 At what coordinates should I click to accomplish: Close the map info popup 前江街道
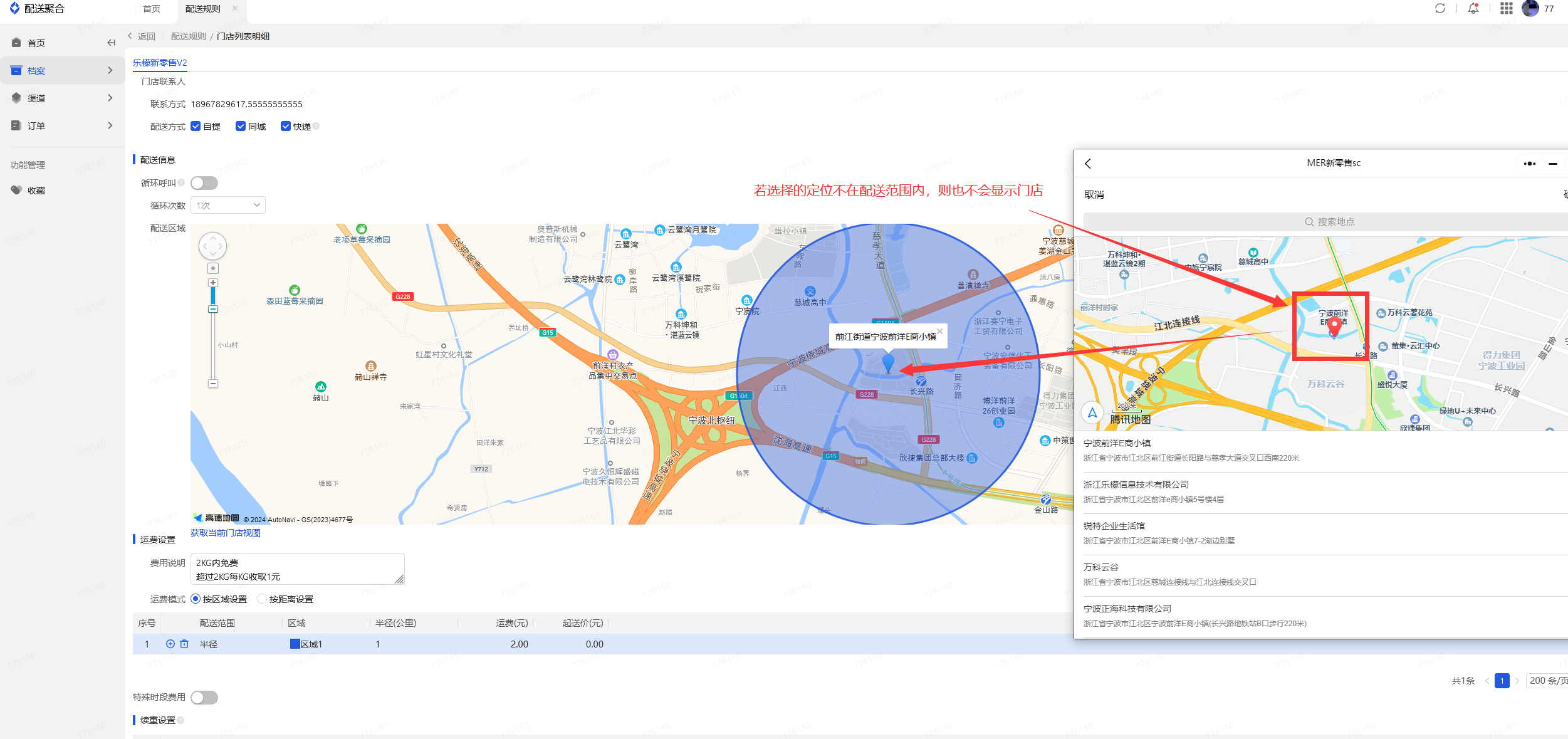[x=939, y=331]
